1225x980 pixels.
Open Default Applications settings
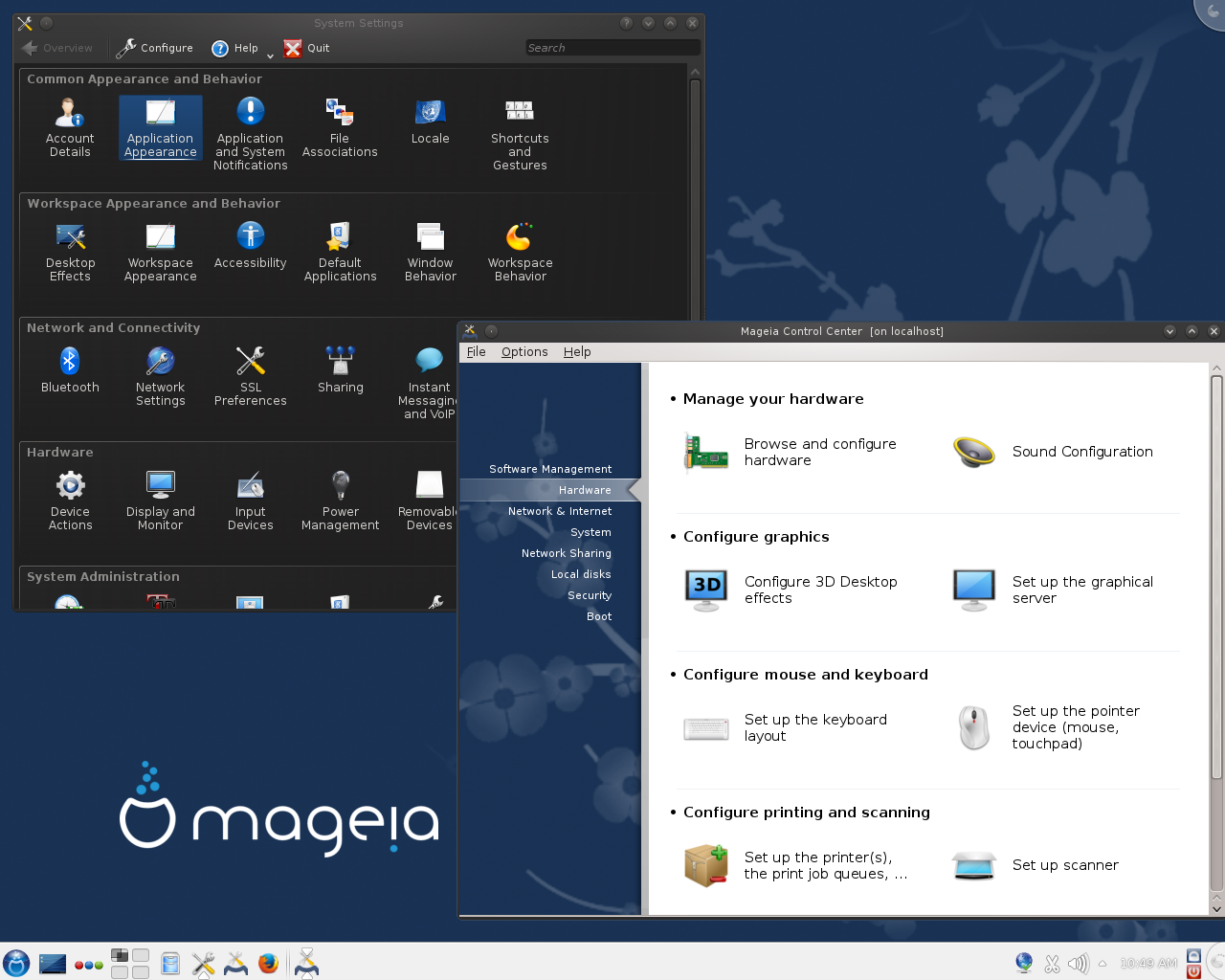pos(340,252)
